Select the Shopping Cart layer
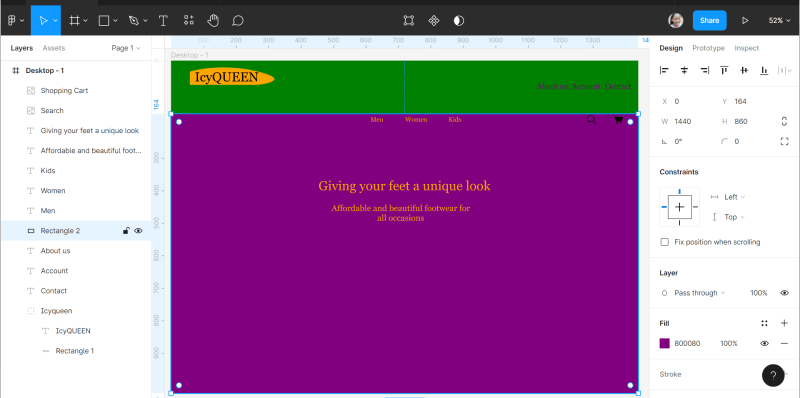This screenshot has height=398, width=800. (x=76, y=90)
